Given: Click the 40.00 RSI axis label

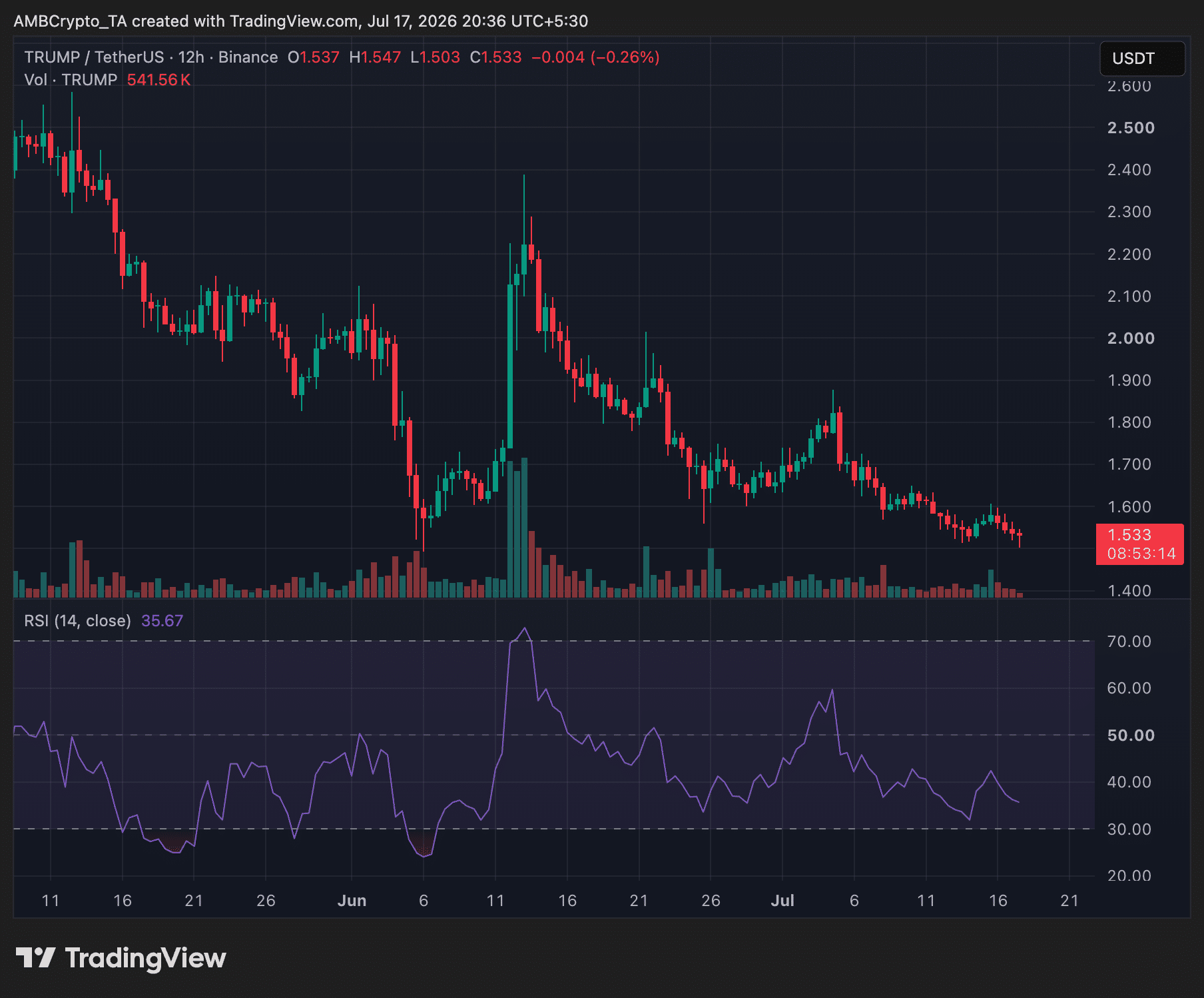Looking at the screenshot, I should [x=1129, y=782].
